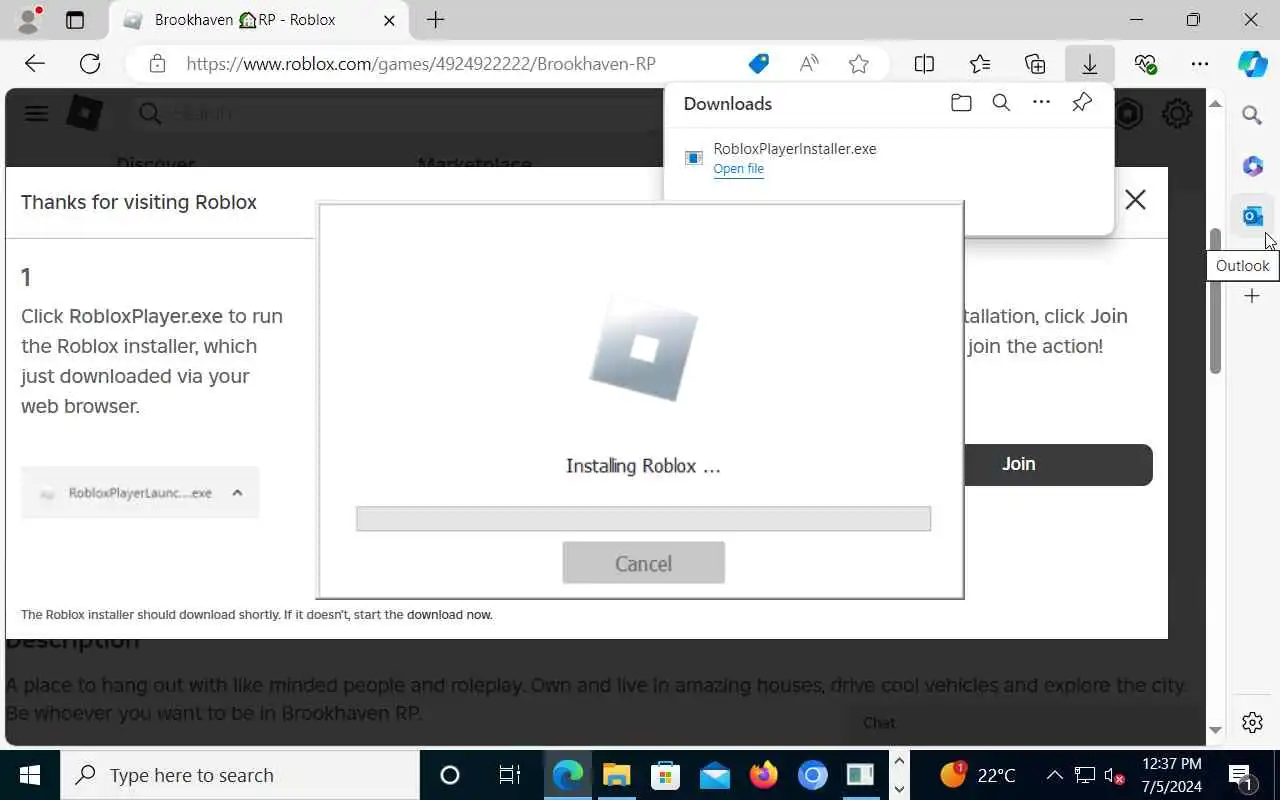Screen dimensions: 1280x800
Task: Open Microsoft 365 sidebar icon
Action: (1252, 165)
